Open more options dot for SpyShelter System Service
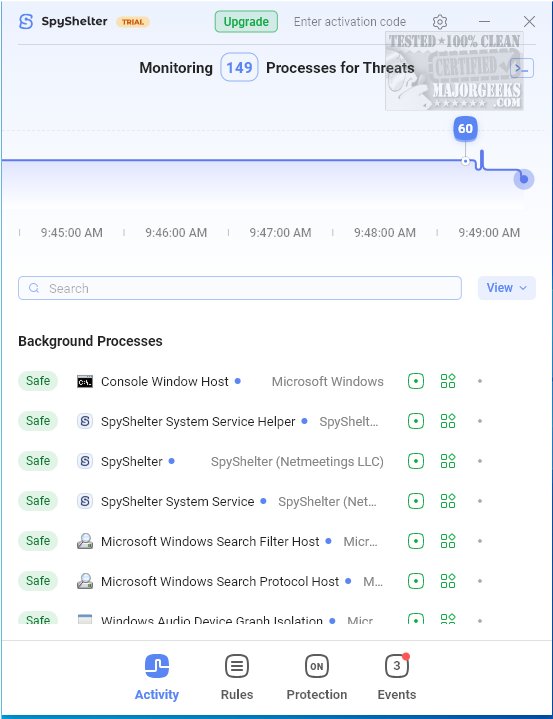The height and width of the screenshot is (719, 553). pos(480,501)
